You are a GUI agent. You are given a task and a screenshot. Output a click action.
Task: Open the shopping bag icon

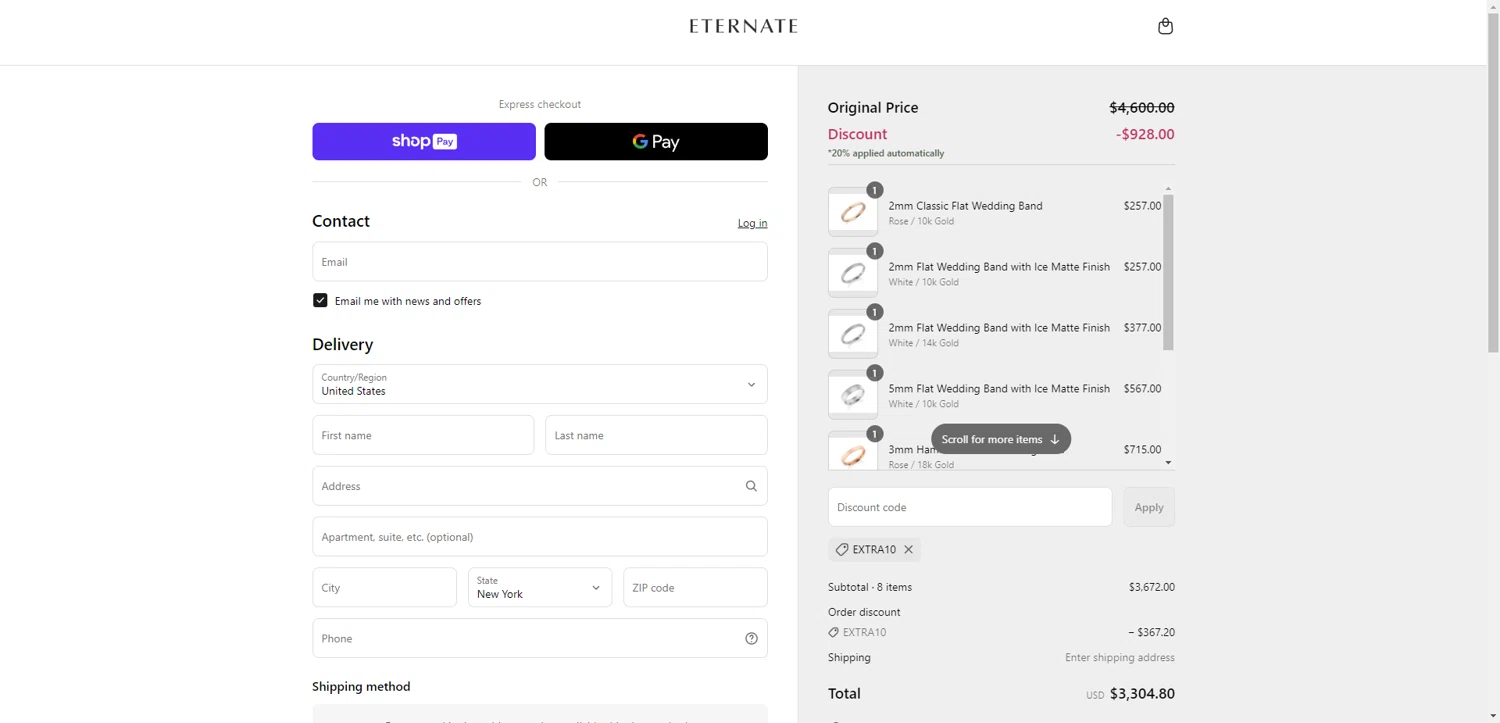[1165, 26]
